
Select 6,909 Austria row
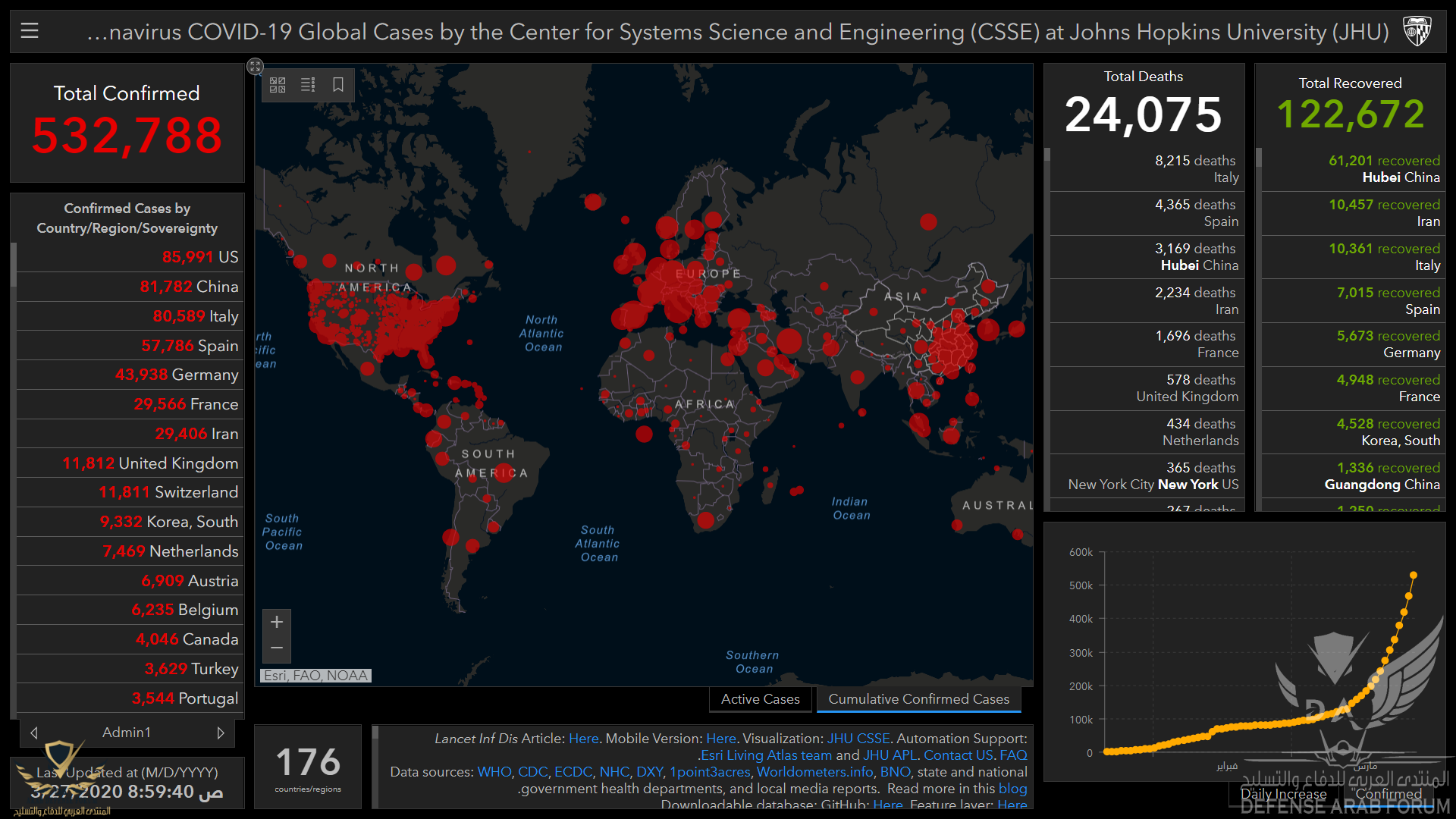coord(130,581)
